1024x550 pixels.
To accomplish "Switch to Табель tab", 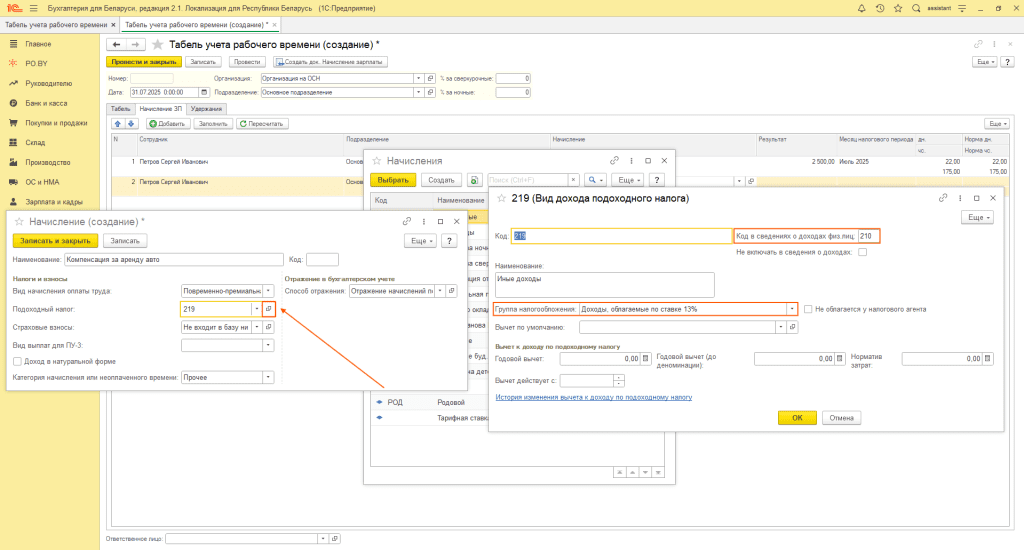I will [x=120, y=109].
